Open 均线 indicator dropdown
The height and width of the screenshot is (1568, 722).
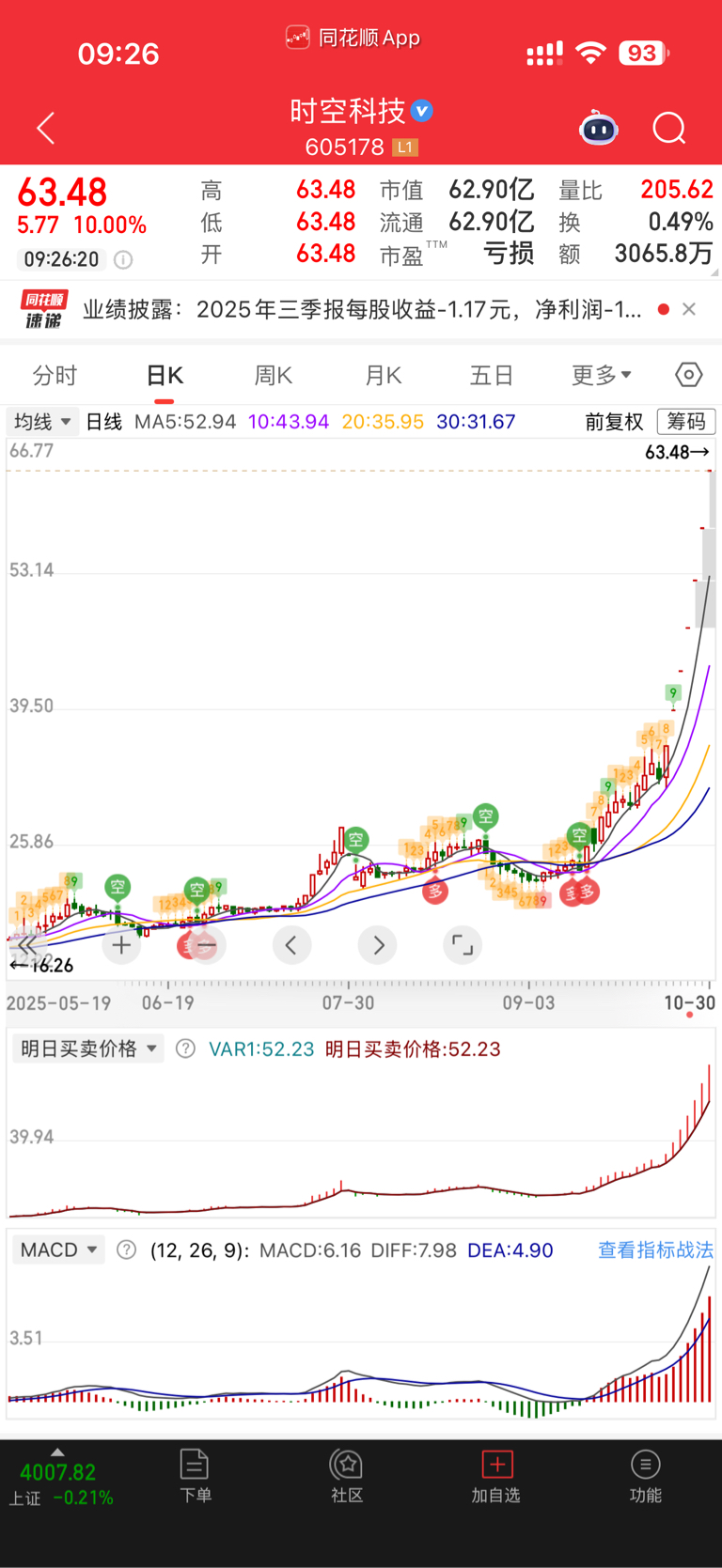pyautogui.click(x=43, y=422)
